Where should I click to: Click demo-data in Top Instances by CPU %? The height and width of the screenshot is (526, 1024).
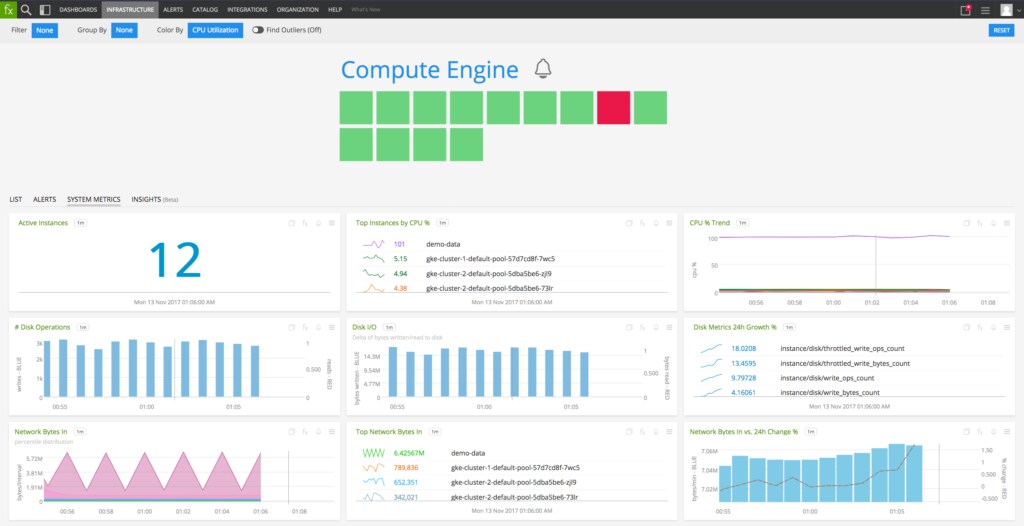(x=441, y=244)
